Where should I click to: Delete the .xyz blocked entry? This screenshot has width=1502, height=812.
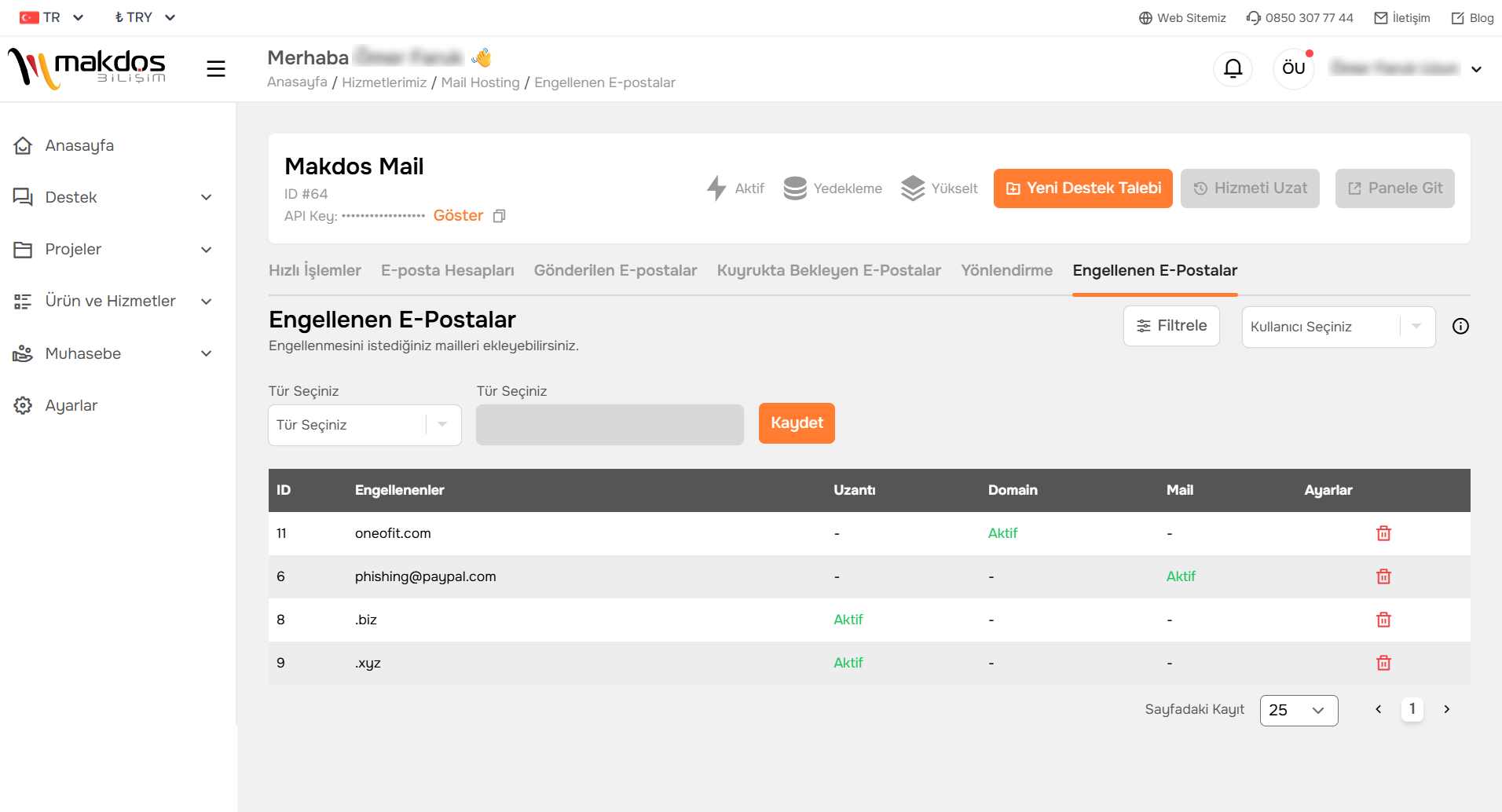[x=1383, y=663]
